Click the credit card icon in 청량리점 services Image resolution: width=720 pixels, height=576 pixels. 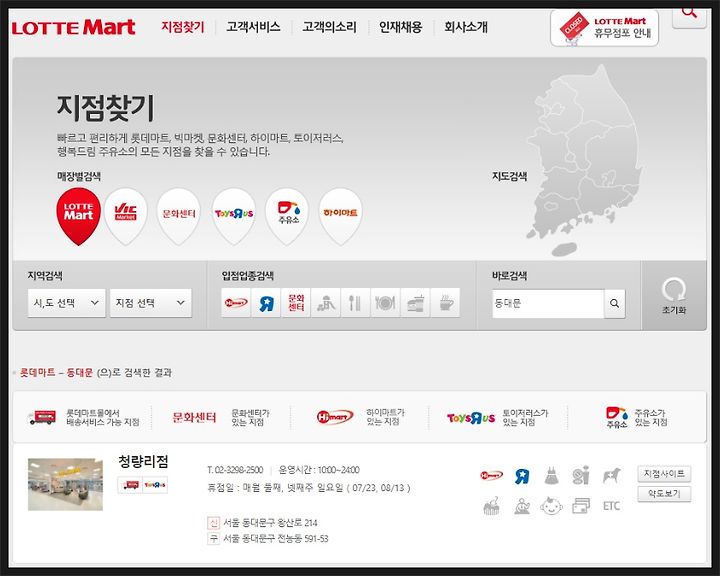[x=581, y=506]
